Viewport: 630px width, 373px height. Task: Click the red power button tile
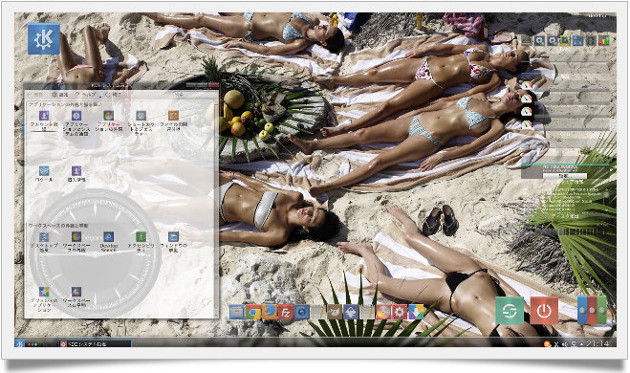tap(544, 310)
